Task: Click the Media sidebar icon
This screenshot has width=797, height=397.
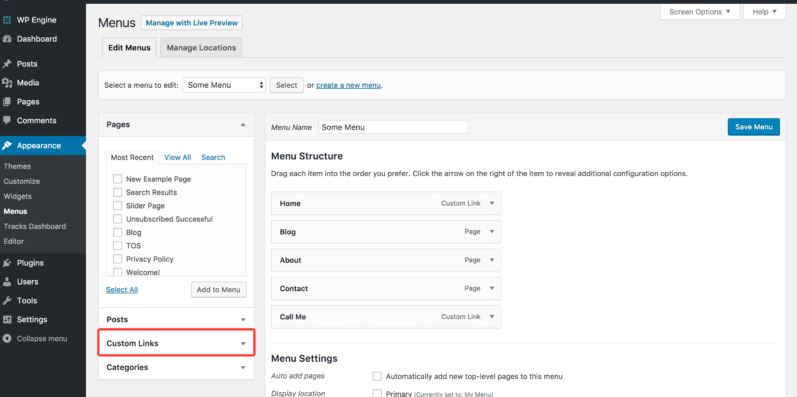Action: (x=7, y=83)
